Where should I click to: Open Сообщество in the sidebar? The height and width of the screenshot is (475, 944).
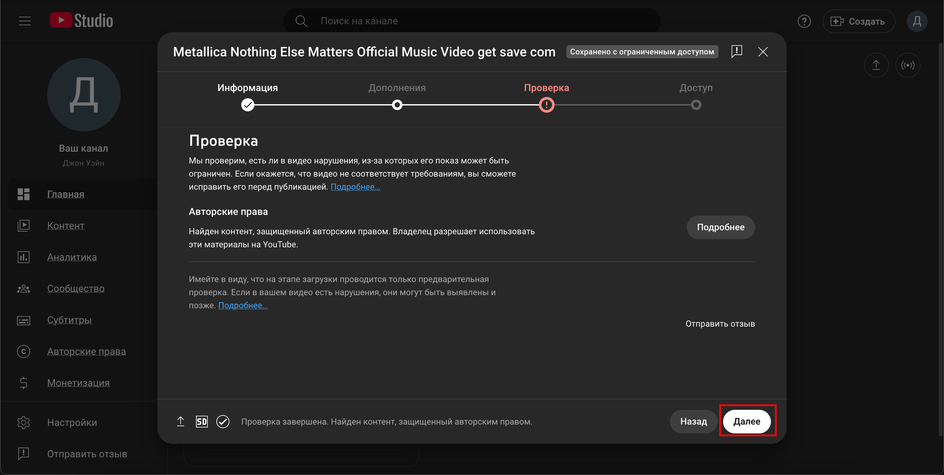point(76,288)
